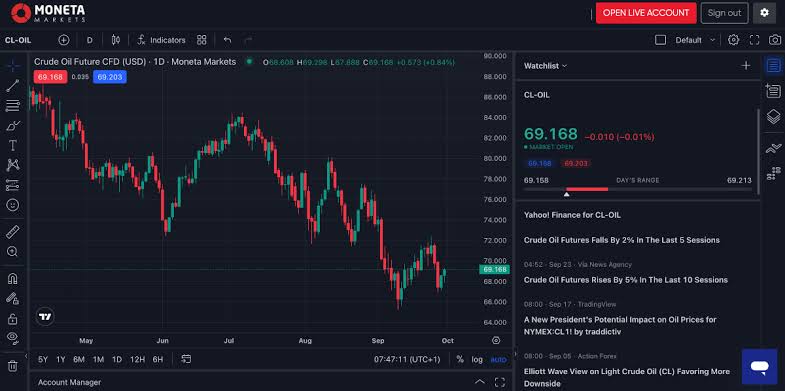785x391 pixels.
Task: Go to Moneta Markets logo home
Action: (x=48, y=13)
